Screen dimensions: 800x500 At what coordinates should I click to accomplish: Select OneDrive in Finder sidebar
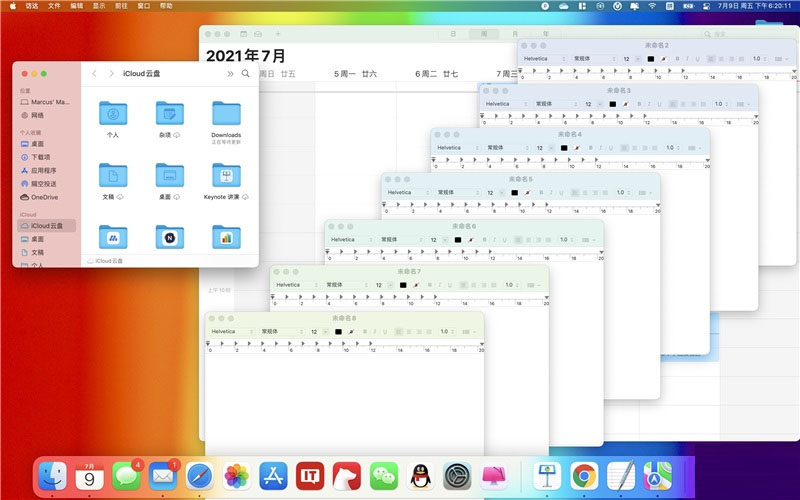coord(44,197)
